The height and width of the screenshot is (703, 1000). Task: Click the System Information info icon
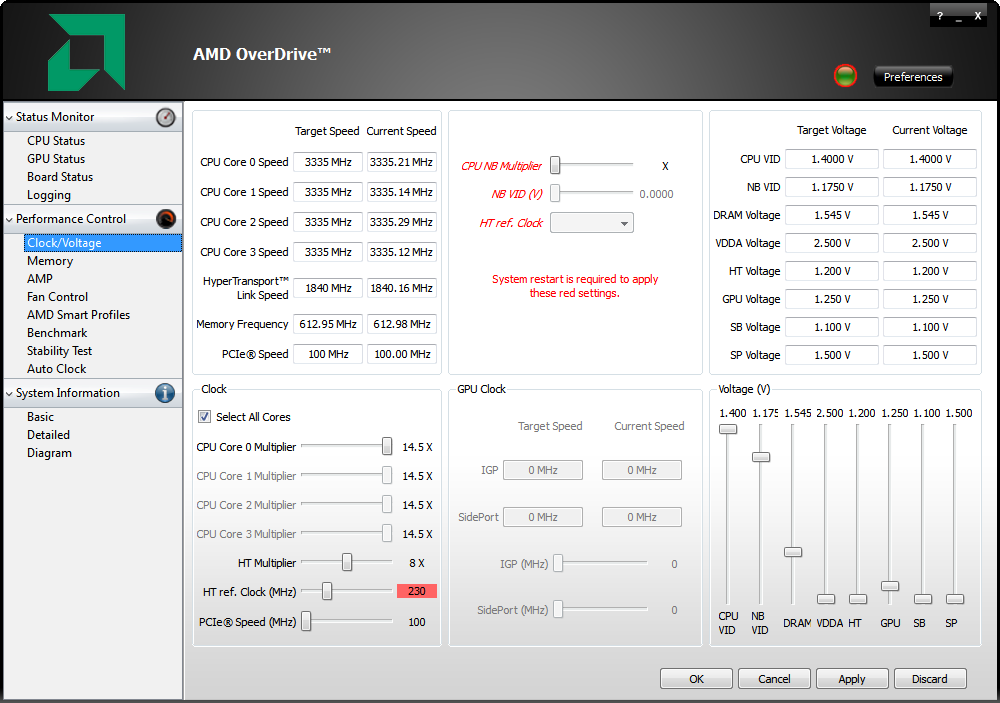165,393
